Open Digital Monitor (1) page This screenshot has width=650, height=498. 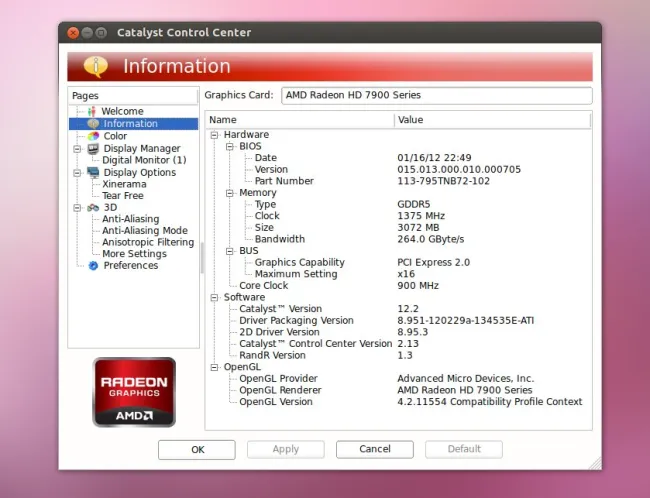pyautogui.click(x=144, y=160)
